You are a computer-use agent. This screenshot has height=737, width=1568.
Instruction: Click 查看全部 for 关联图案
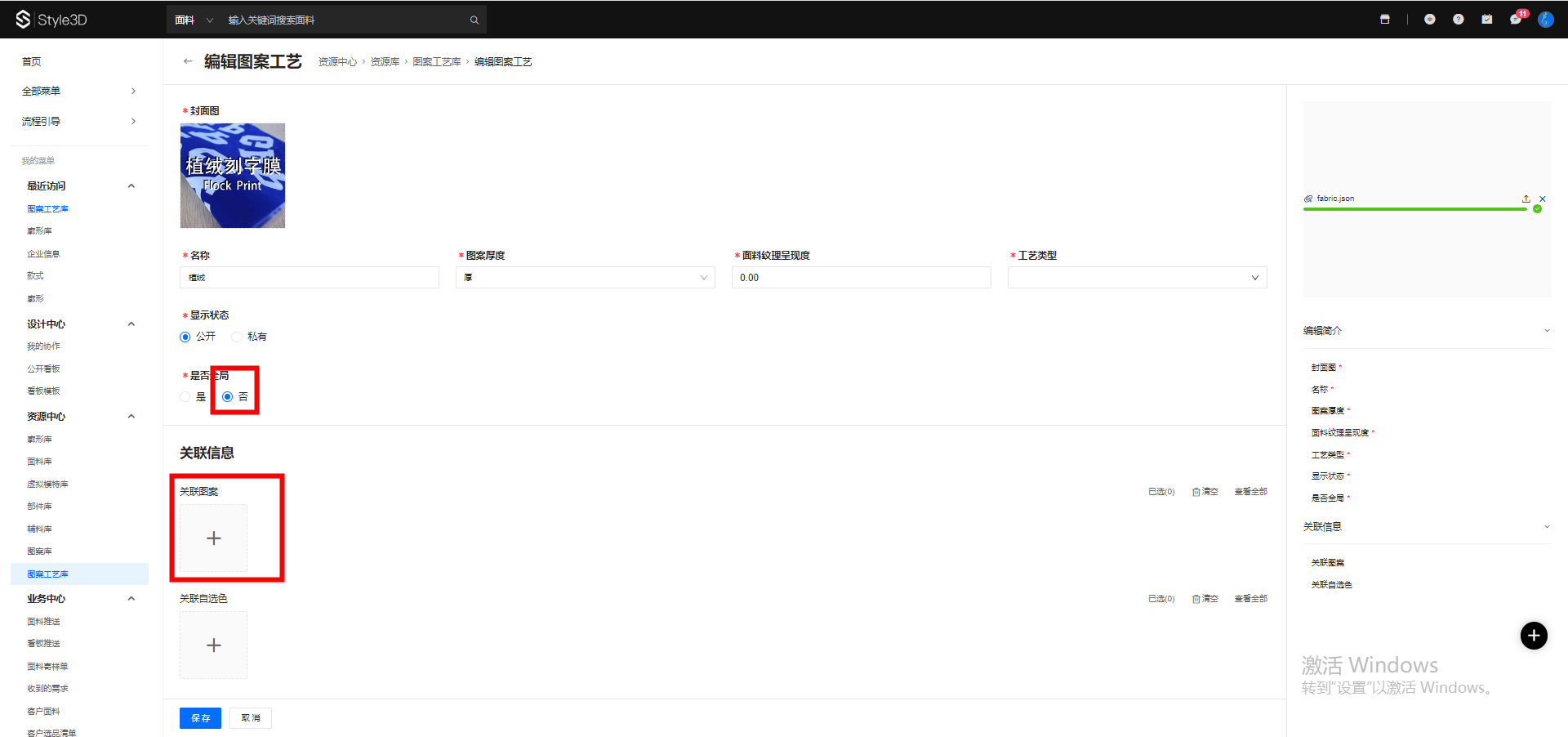[x=1250, y=492]
